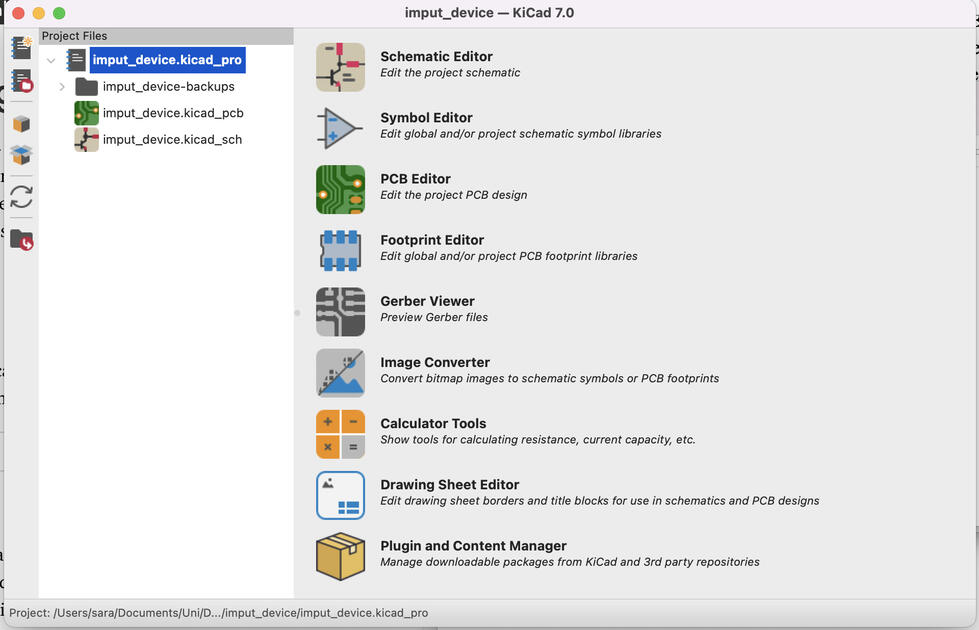This screenshot has width=979, height=630.
Task: Click the green zoom window button
Action: point(59,13)
